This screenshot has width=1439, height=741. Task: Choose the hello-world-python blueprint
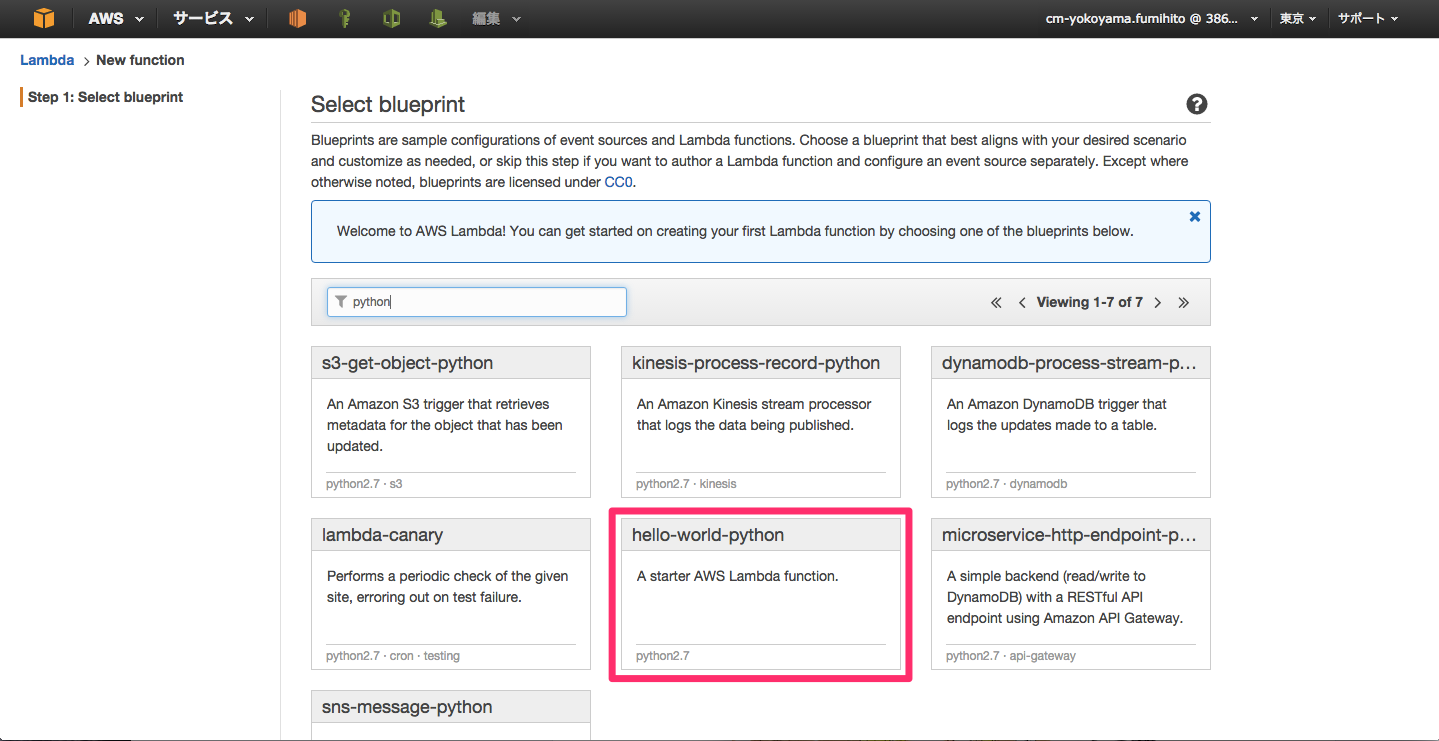pos(761,594)
